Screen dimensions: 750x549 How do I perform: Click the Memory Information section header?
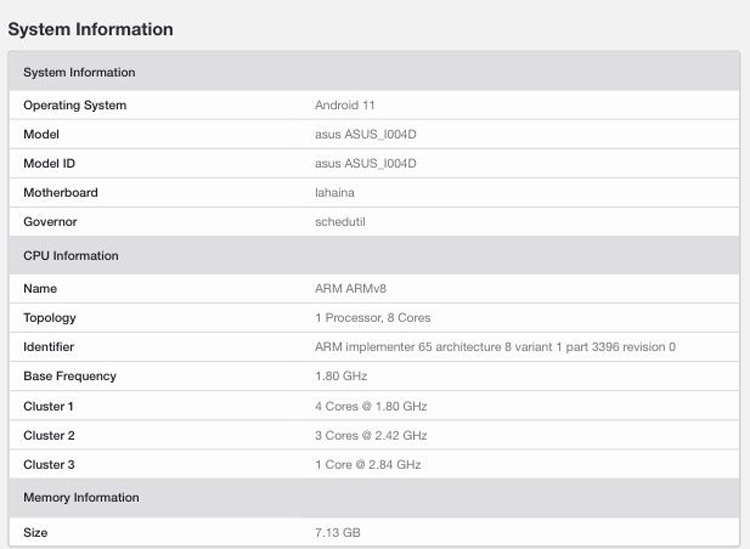[81, 498]
